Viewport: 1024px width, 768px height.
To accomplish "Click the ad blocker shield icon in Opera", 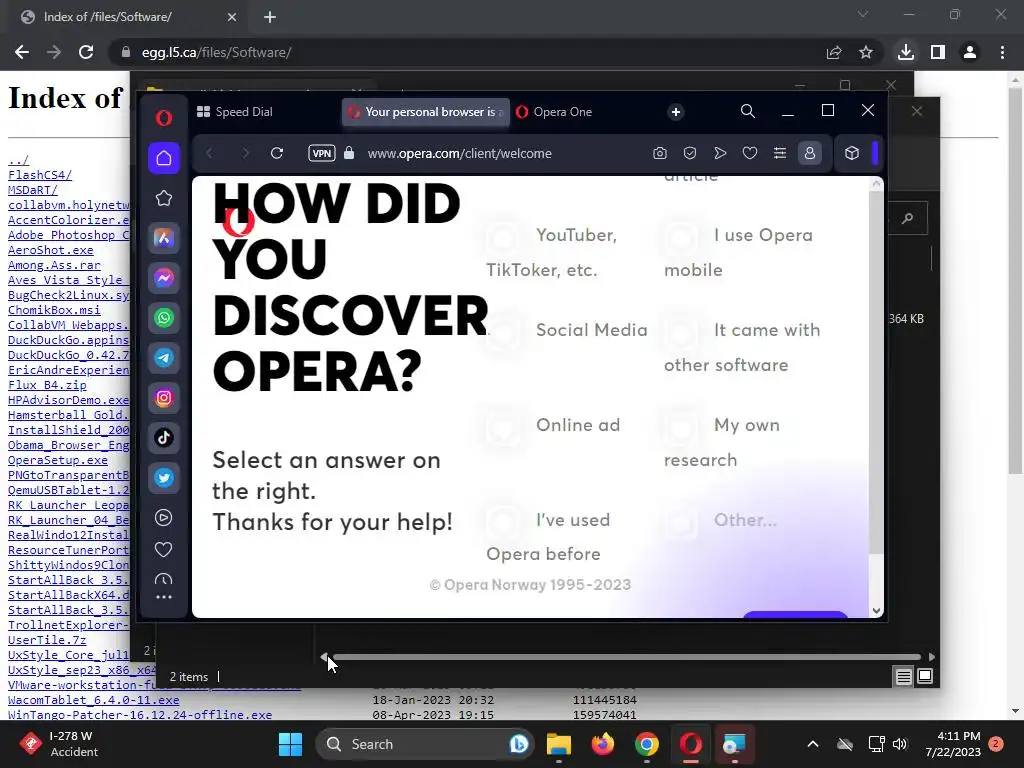I will [x=690, y=153].
